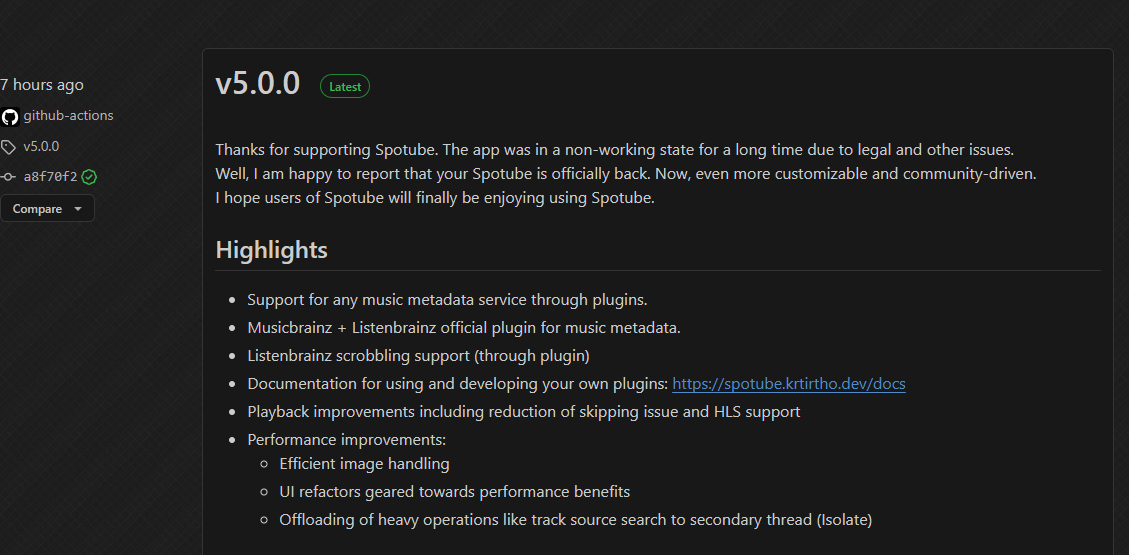The width and height of the screenshot is (1129, 555).
Task: Open commit a8f70f2 link
Action: (x=50, y=177)
